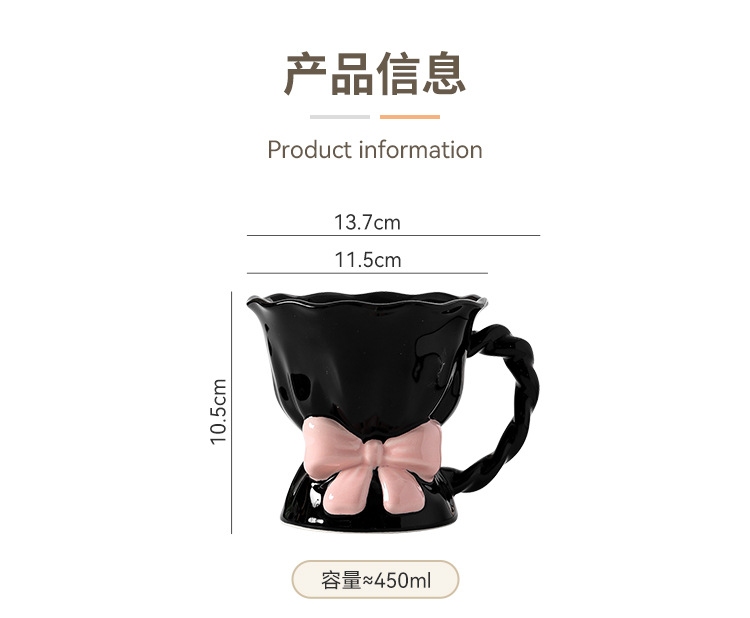Click the 11.5cm horizontal measurement line
The width and height of the screenshot is (750, 618).
[x=367, y=273]
